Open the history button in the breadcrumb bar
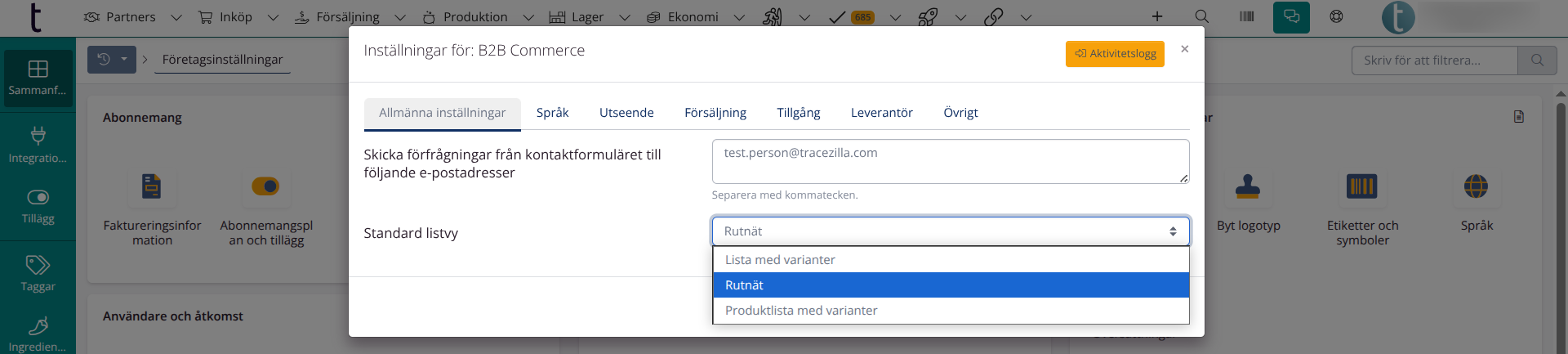The height and width of the screenshot is (354, 1568). click(112, 60)
